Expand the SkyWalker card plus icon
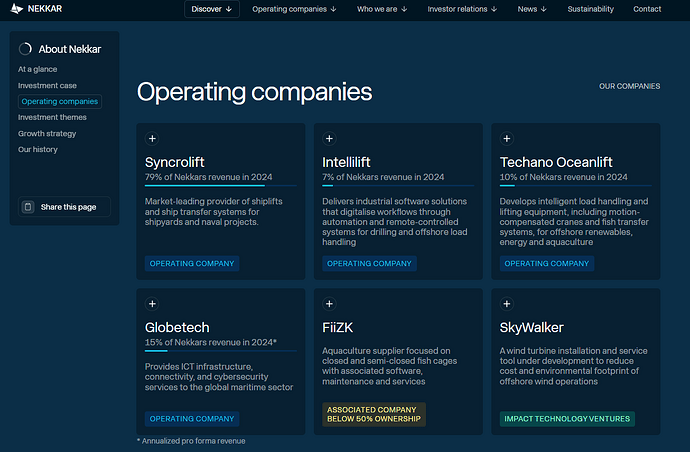 507,304
